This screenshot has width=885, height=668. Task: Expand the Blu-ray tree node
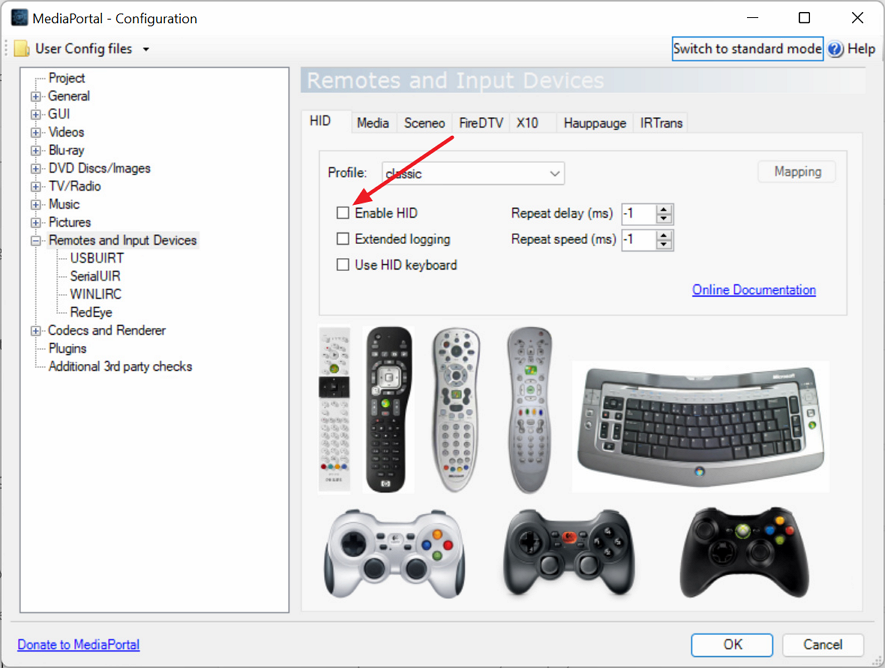coord(36,151)
